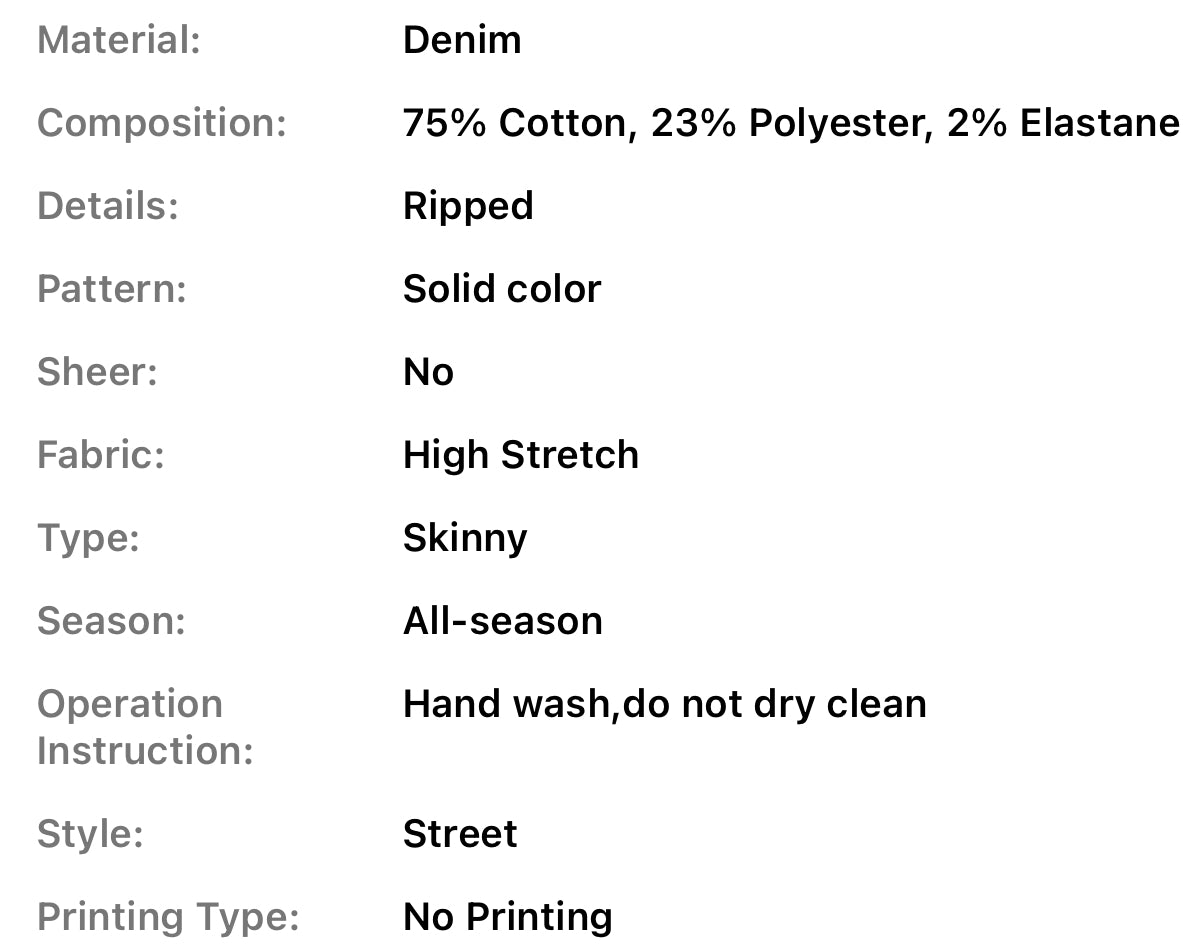The image size is (1185, 945).
Task: Click the "Material:" label
Action: point(119,41)
